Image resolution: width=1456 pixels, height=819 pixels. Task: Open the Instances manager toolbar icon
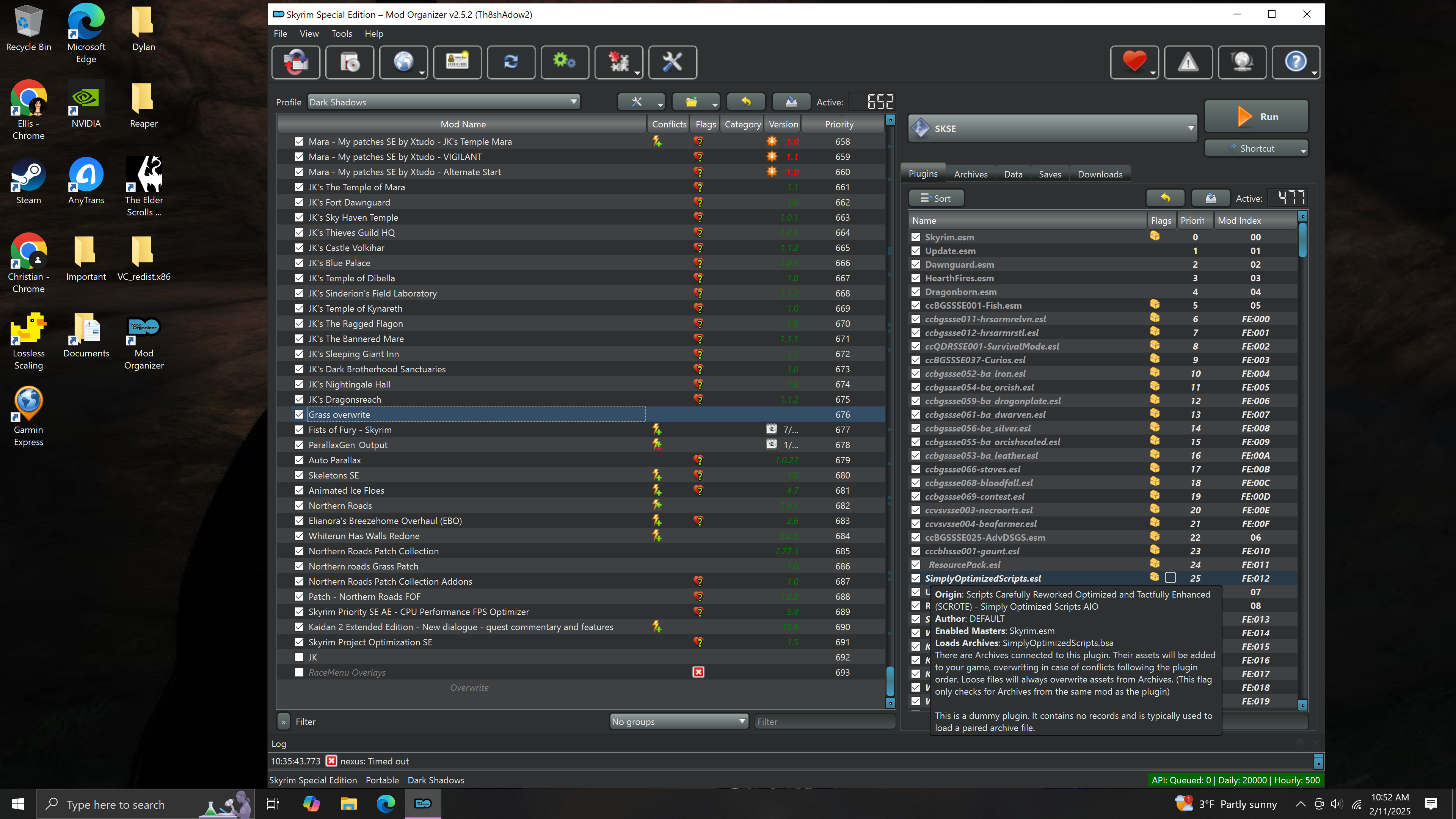pos(296,62)
